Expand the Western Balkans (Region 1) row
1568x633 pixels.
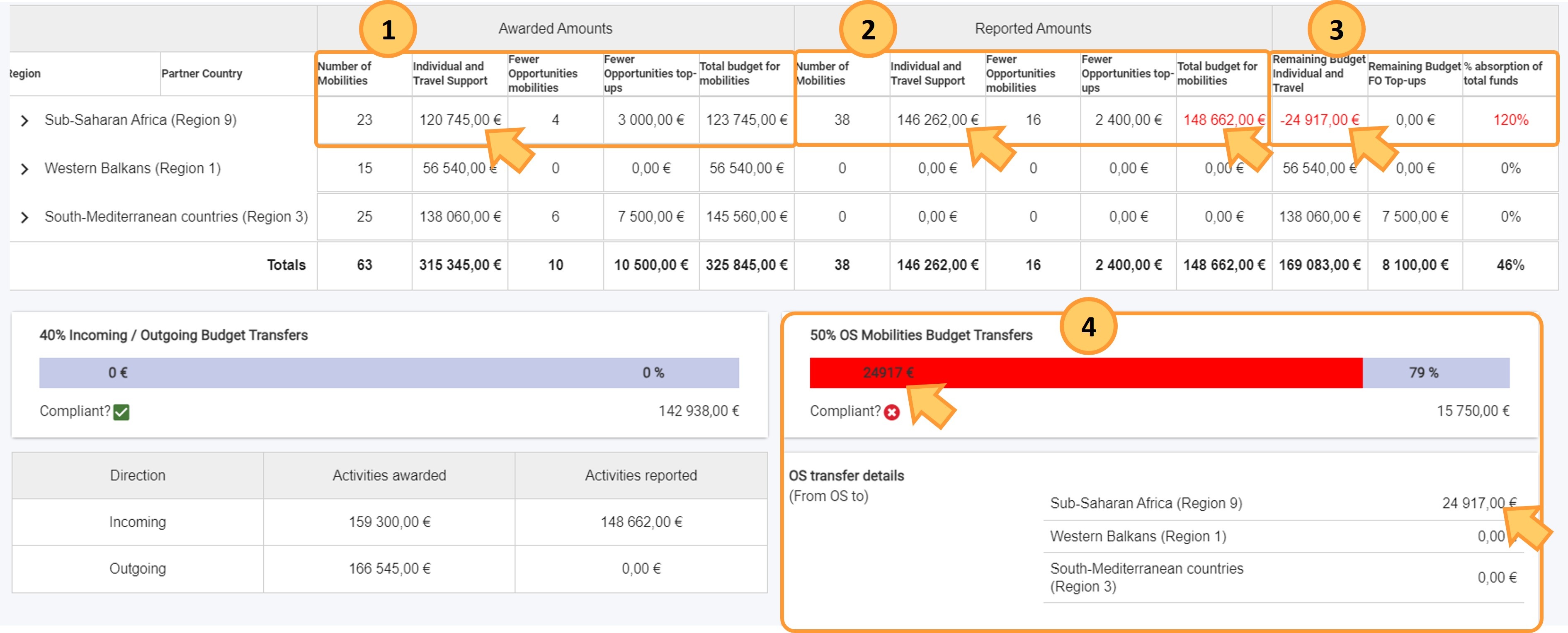pos(24,169)
